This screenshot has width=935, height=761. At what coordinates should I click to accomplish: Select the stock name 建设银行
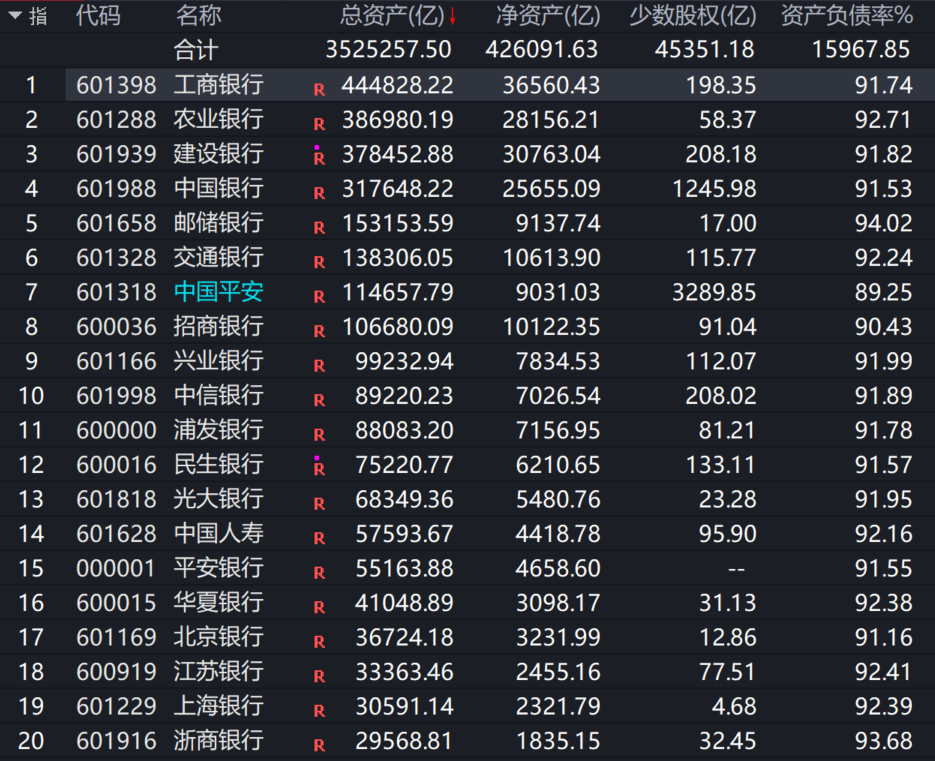(219, 154)
